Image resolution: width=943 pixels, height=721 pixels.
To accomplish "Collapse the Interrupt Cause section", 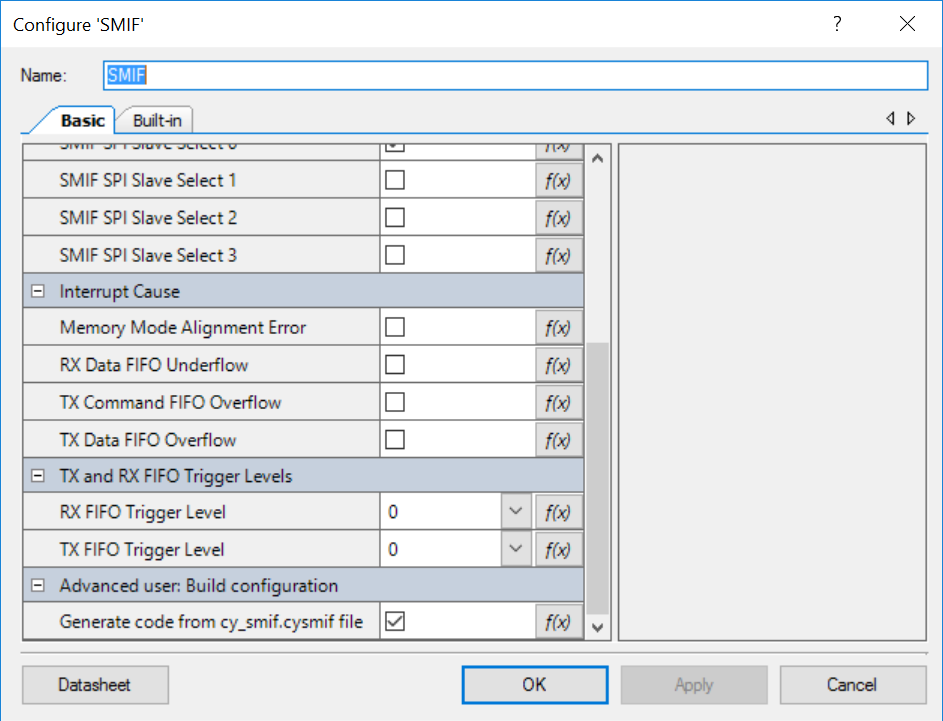I will [x=36, y=290].
